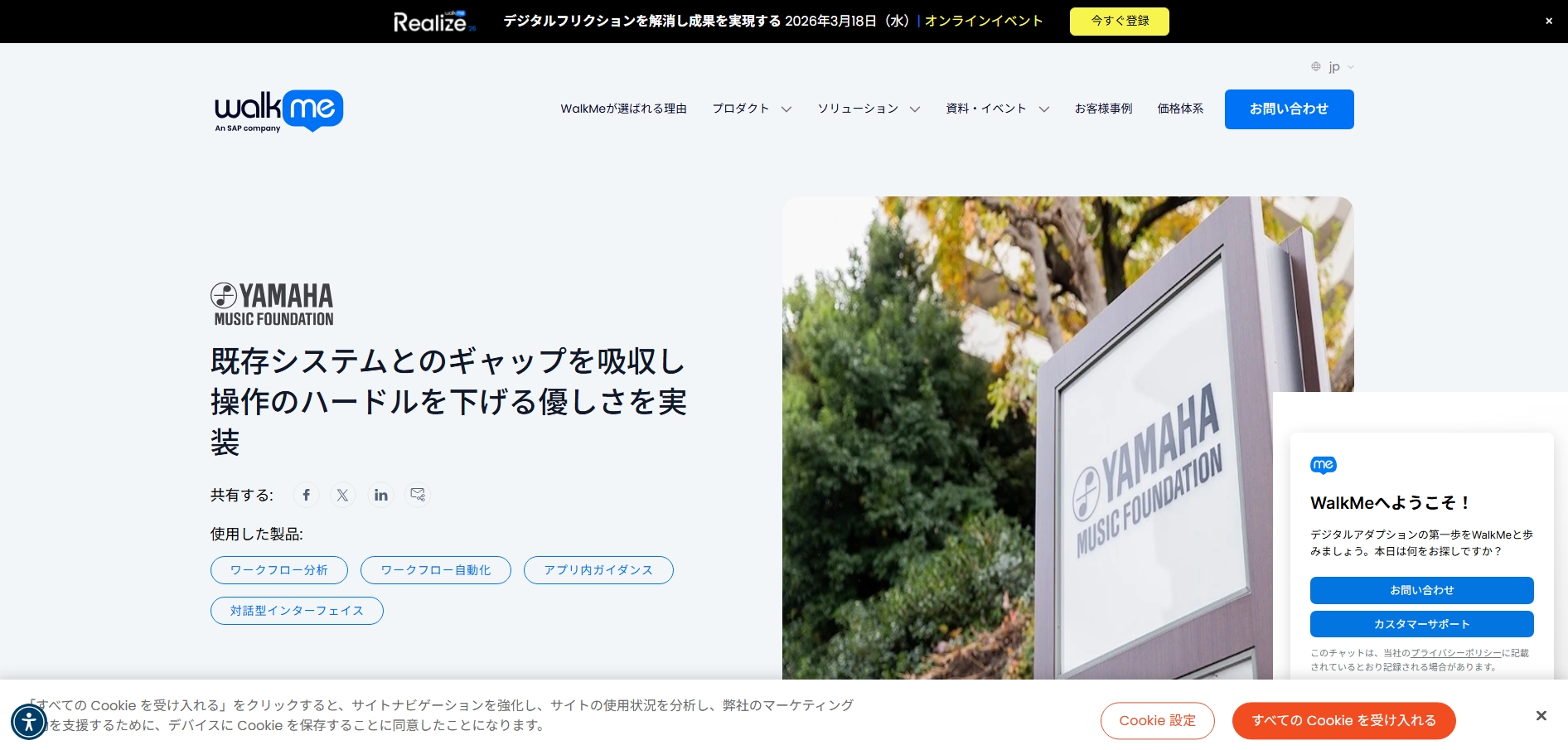Open the 資料・イベント dropdown
The image size is (1568, 750).
pos(994,109)
